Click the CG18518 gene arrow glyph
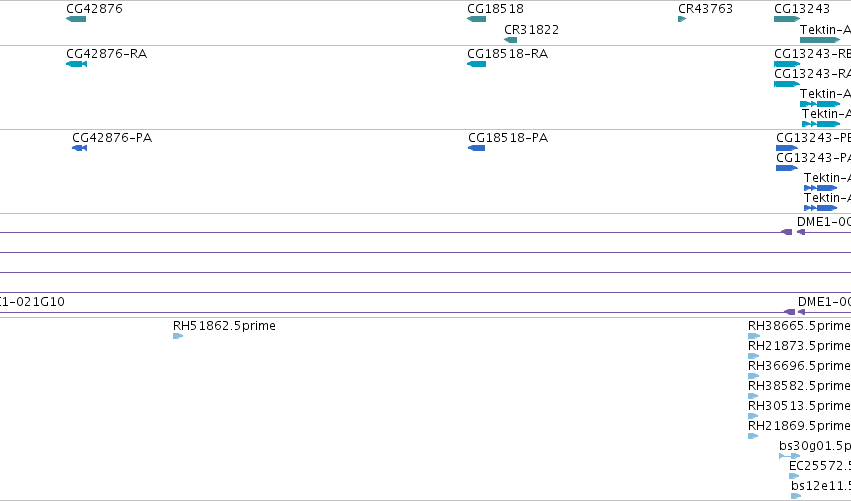This screenshot has width=851, height=501. 477,19
